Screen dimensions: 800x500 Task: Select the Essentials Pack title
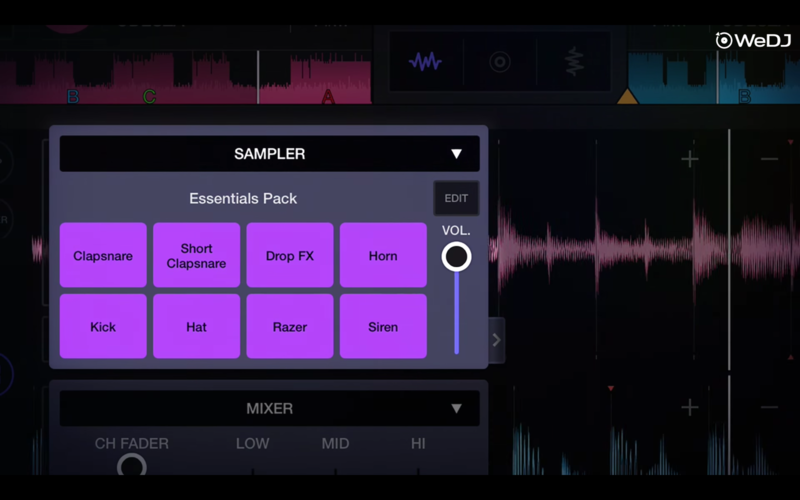[243, 199]
